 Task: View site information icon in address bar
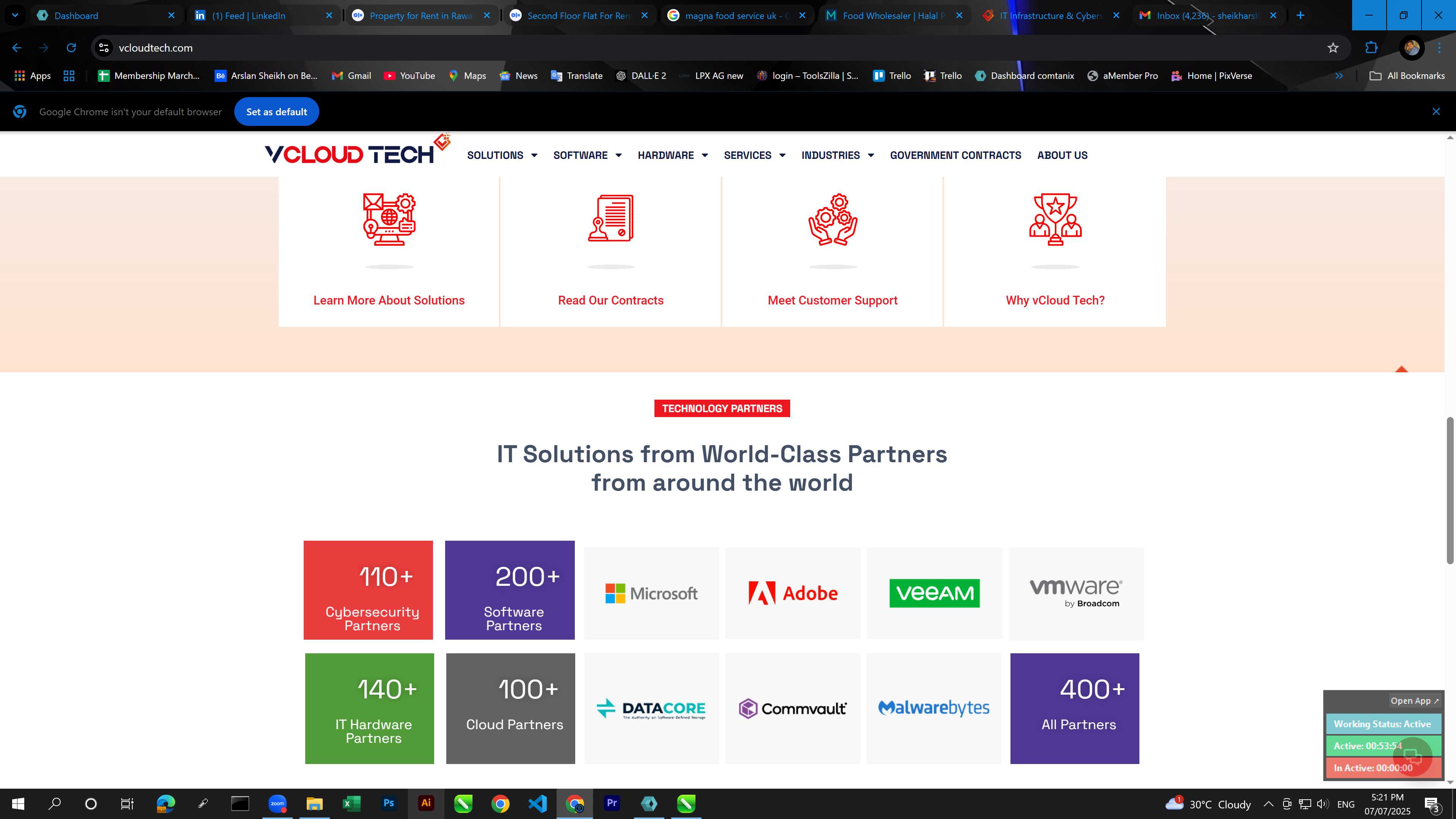104,48
